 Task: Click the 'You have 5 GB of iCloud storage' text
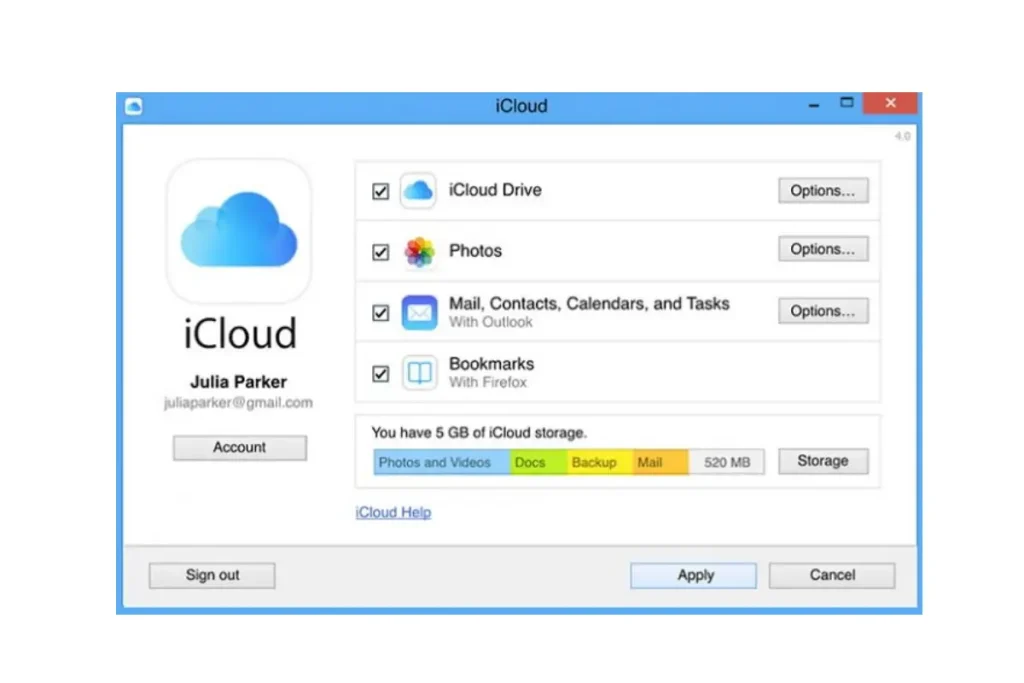pos(479,433)
